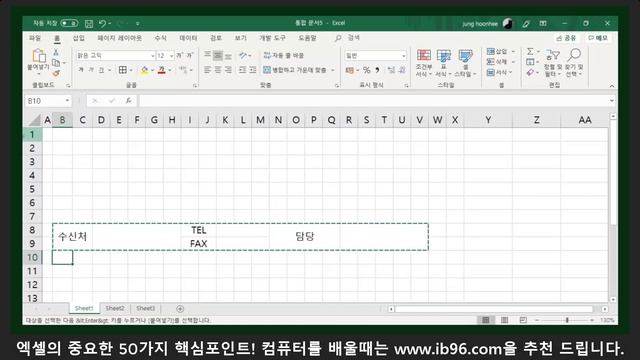
Task: Switch to the Developer (개발 도구) tab
Action: 272,38
